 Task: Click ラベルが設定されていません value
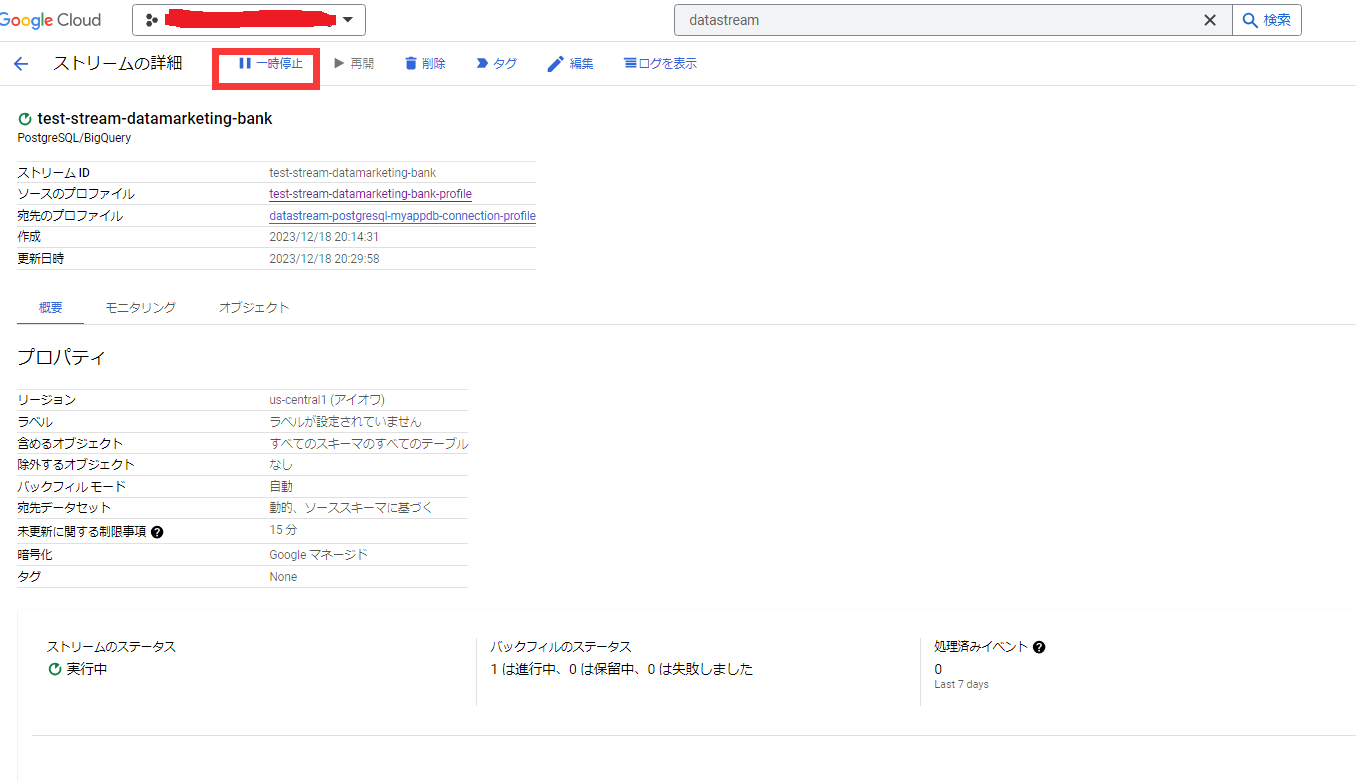[345, 422]
